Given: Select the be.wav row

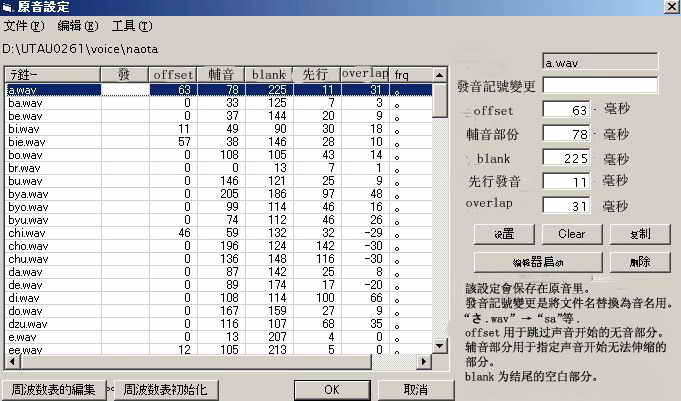Looking at the screenshot, I should tap(219, 116).
